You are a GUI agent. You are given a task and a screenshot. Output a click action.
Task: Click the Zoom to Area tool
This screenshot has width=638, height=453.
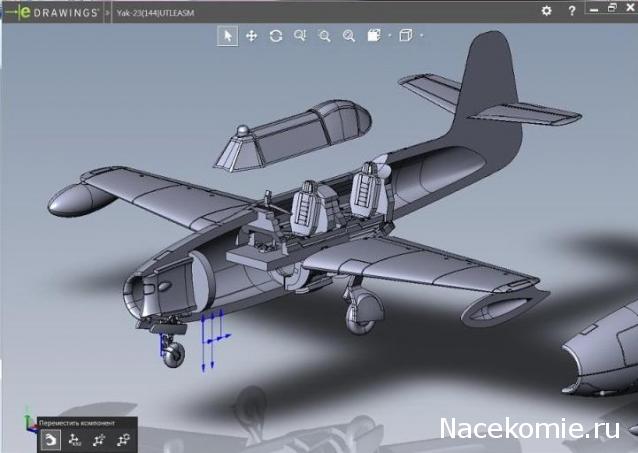click(300, 36)
